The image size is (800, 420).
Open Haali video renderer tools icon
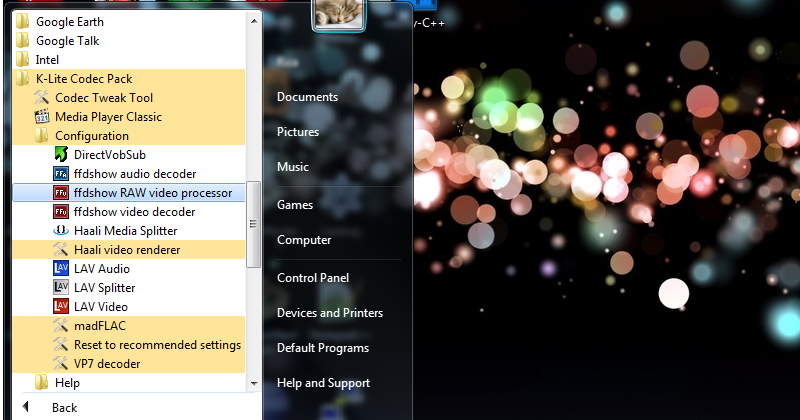pyautogui.click(x=61, y=250)
